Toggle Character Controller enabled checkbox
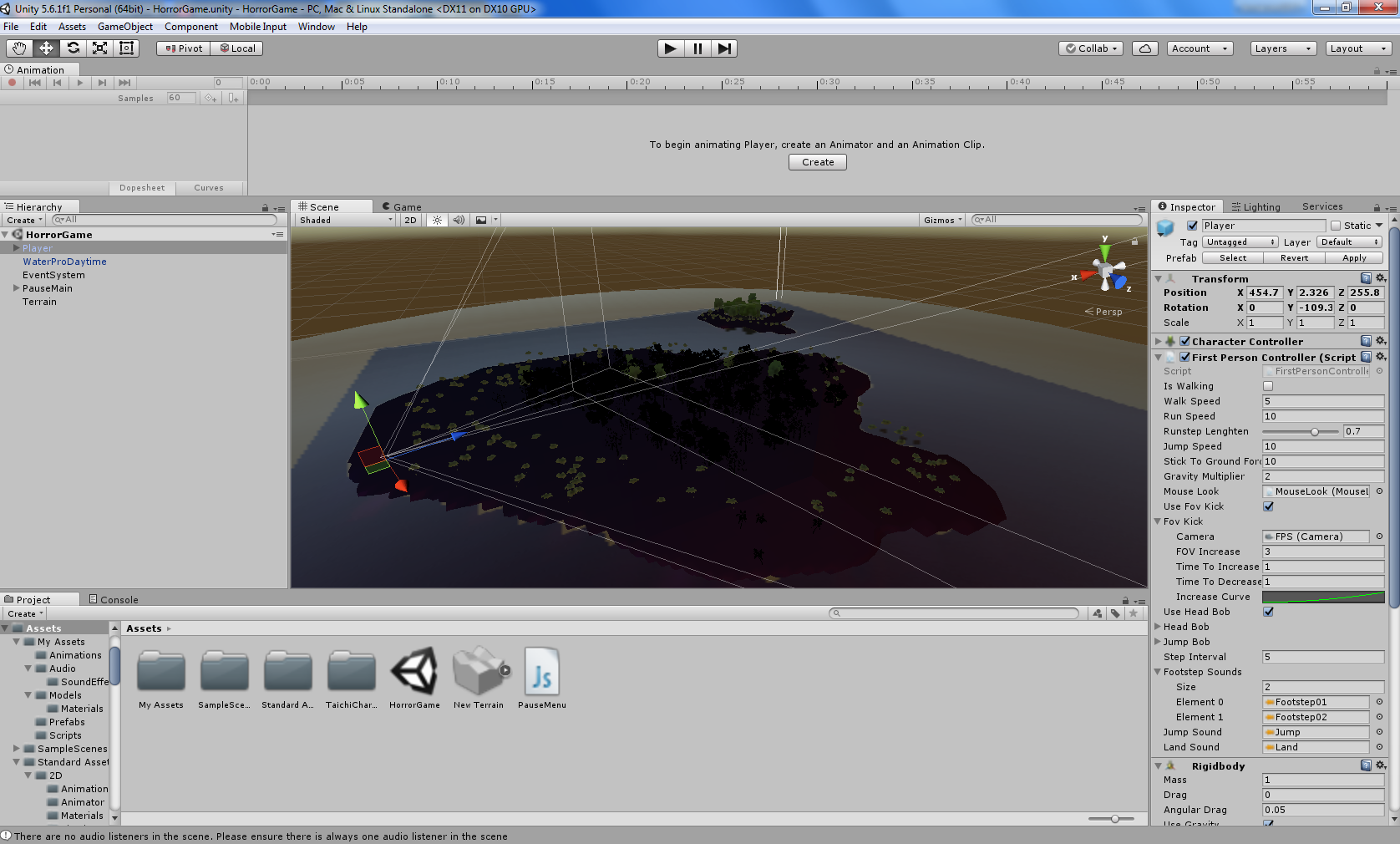The height and width of the screenshot is (844, 1400). (x=1184, y=341)
